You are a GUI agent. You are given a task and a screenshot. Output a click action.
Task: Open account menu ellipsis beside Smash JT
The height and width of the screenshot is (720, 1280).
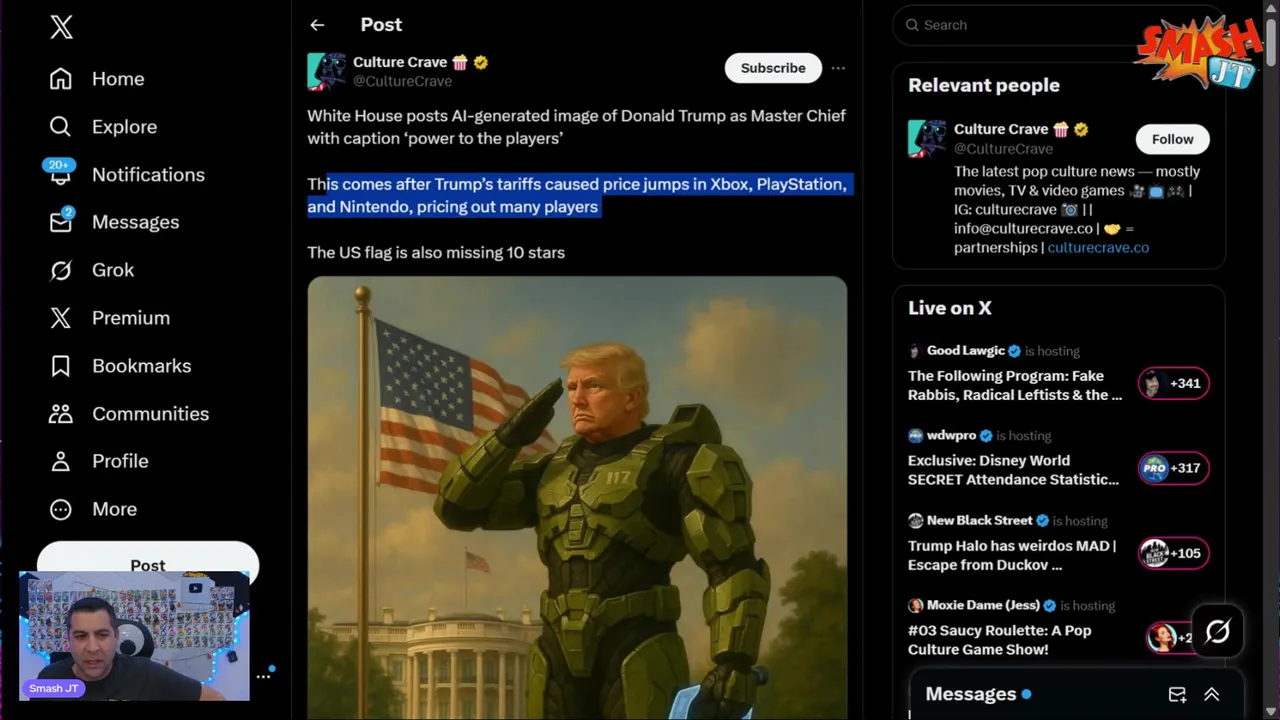pyautogui.click(x=264, y=676)
